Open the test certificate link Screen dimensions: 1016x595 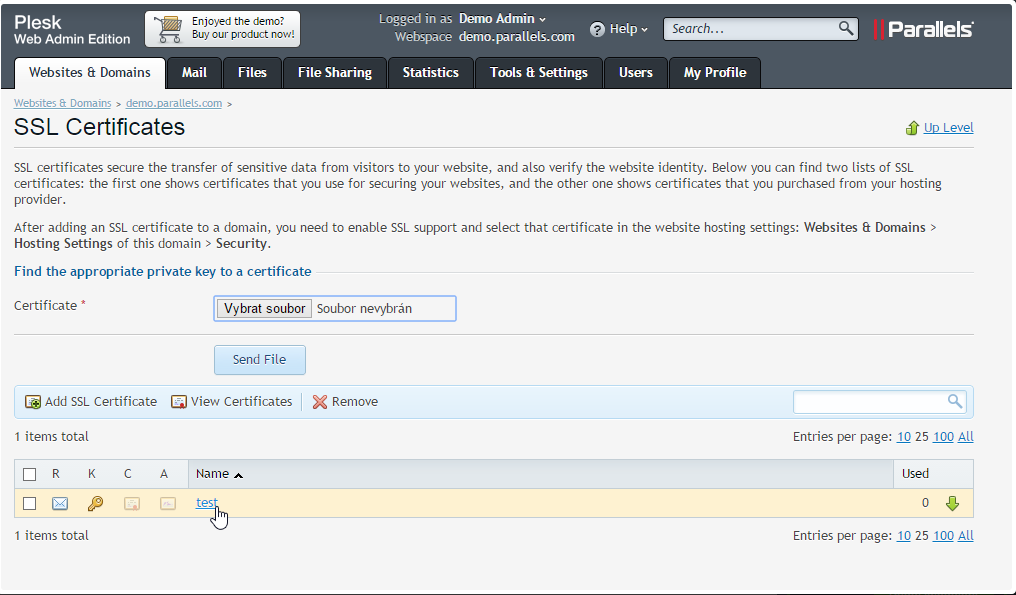[x=206, y=502]
